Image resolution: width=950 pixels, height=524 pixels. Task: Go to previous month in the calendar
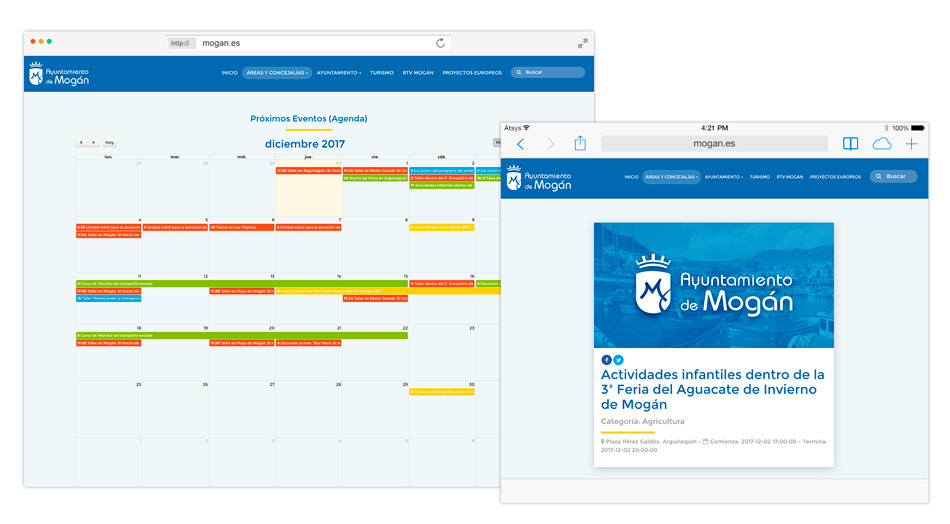pyautogui.click(x=82, y=143)
